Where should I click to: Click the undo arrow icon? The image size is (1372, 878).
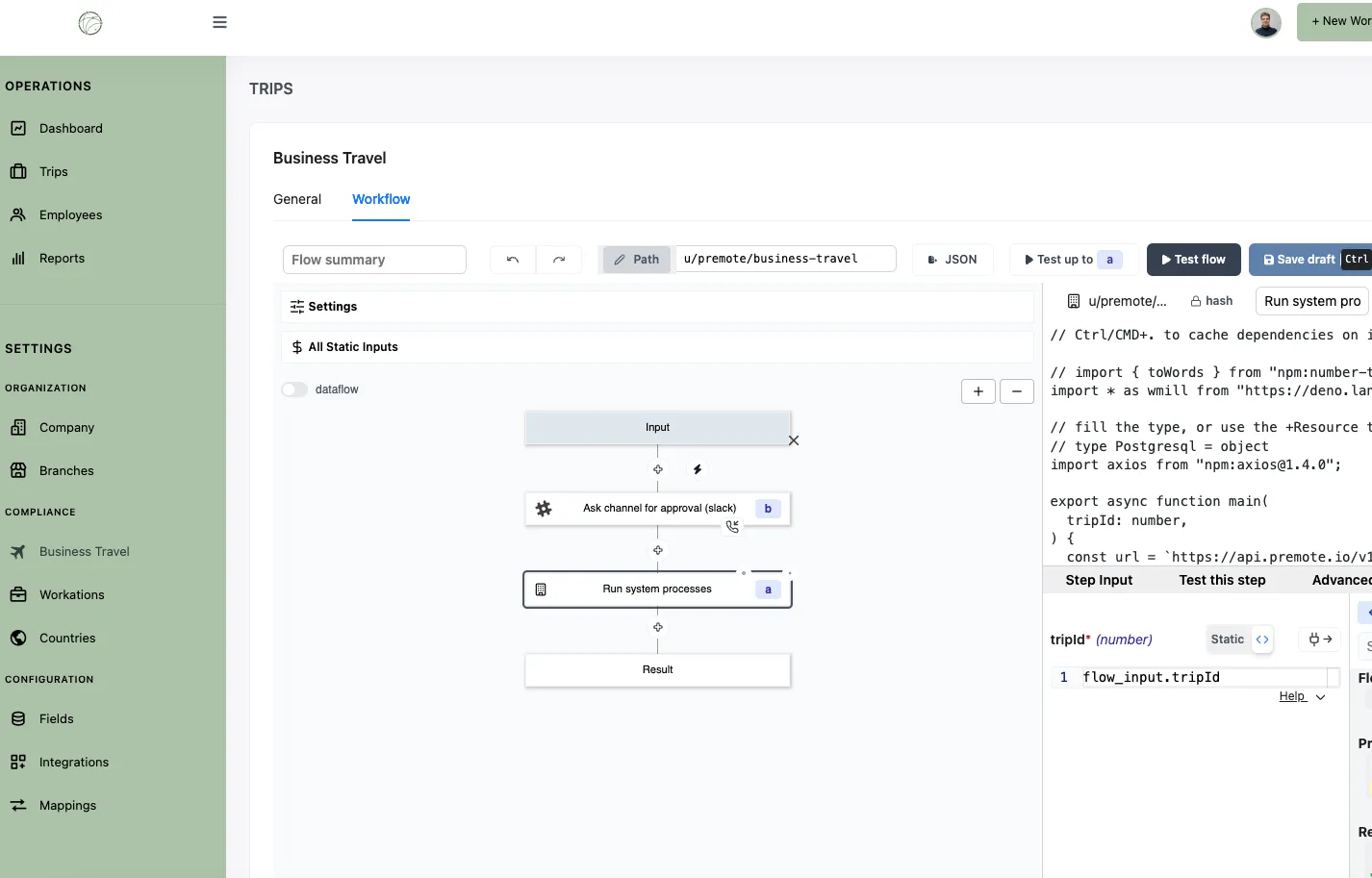coord(512,259)
